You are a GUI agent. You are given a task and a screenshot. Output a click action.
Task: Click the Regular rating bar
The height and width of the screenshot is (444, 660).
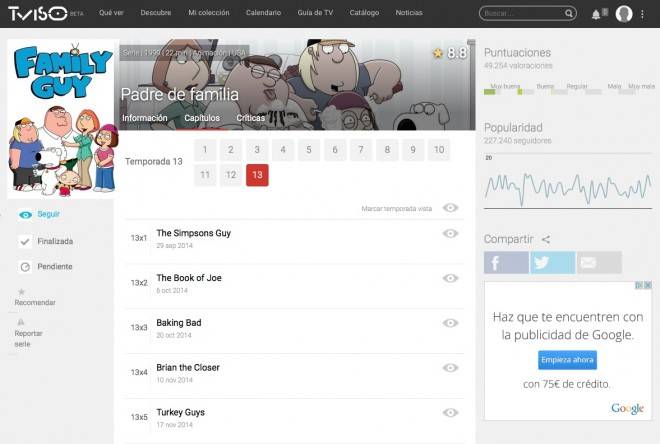coord(559,92)
